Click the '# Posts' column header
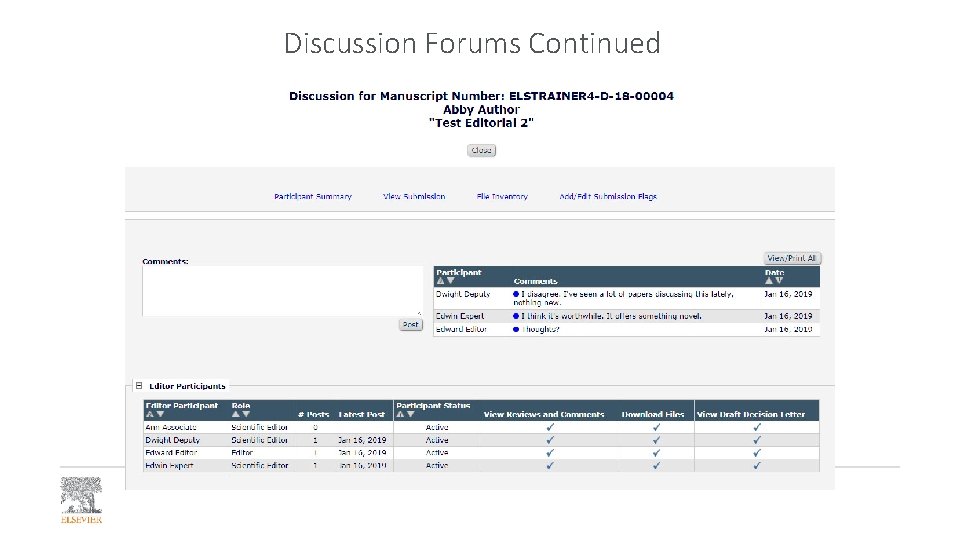Viewport: 960px width, 540px height. [x=313, y=414]
